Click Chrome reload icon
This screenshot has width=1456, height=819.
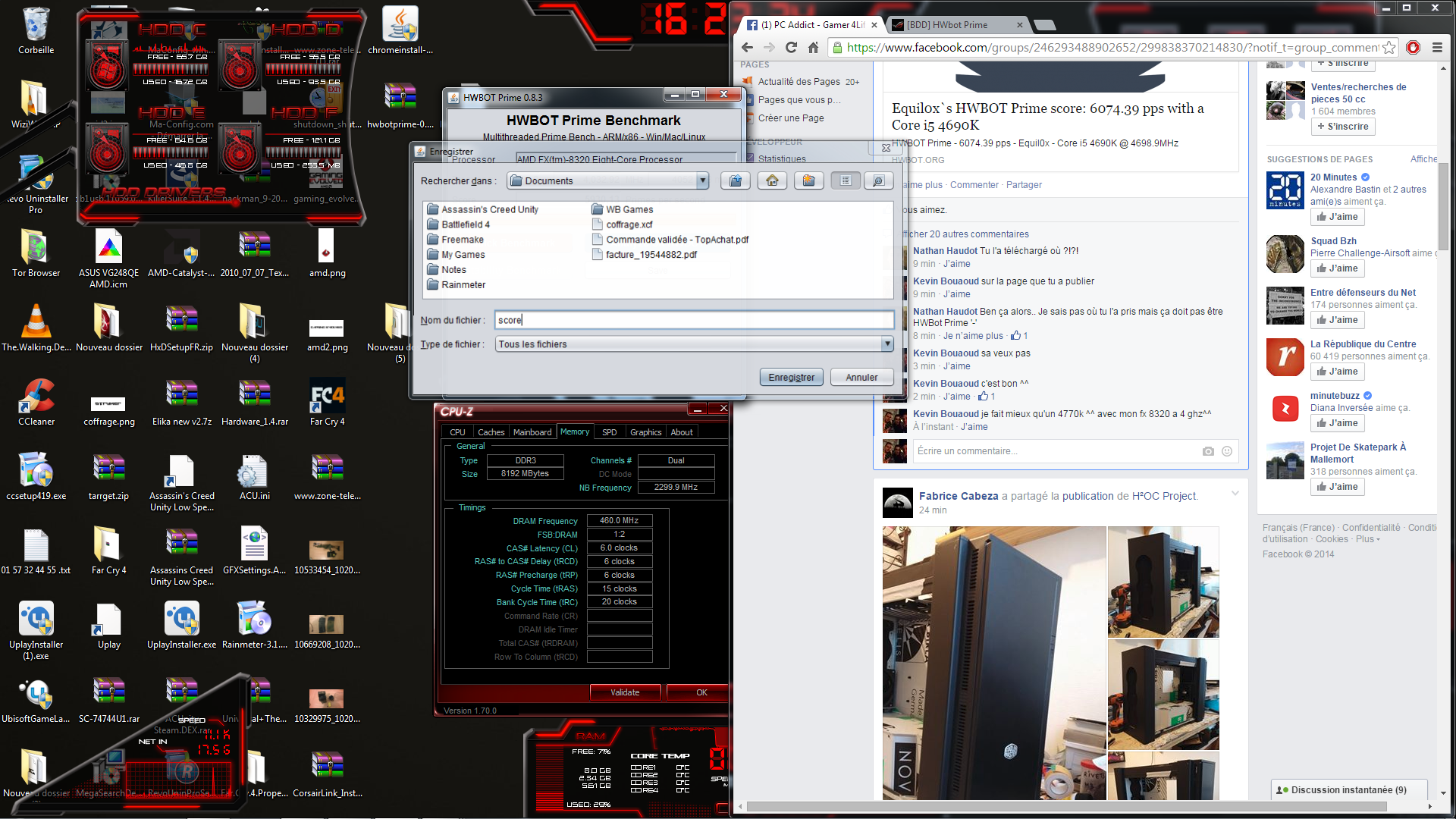click(791, 48)
